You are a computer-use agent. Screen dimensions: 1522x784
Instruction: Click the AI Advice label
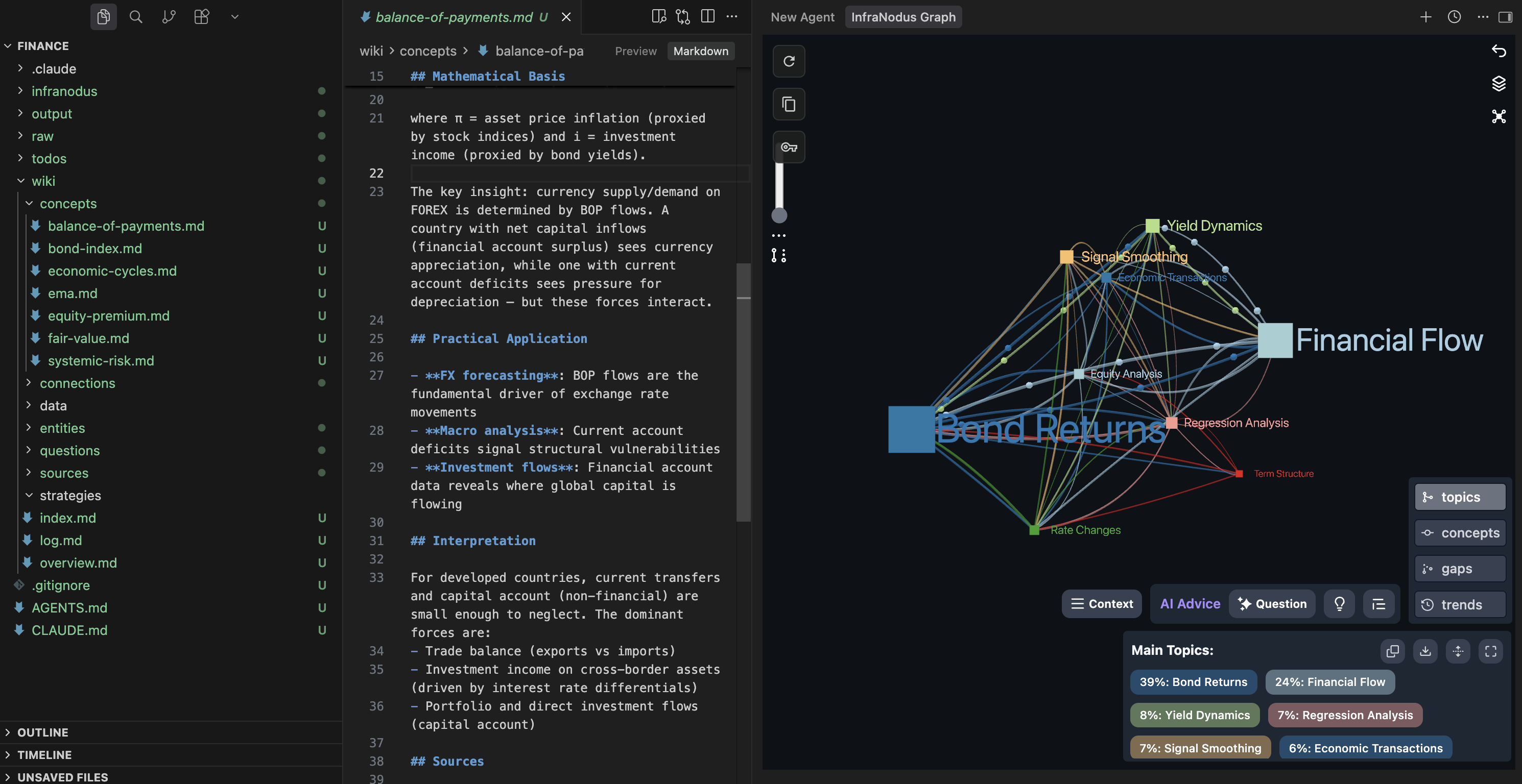[1190, 604]
